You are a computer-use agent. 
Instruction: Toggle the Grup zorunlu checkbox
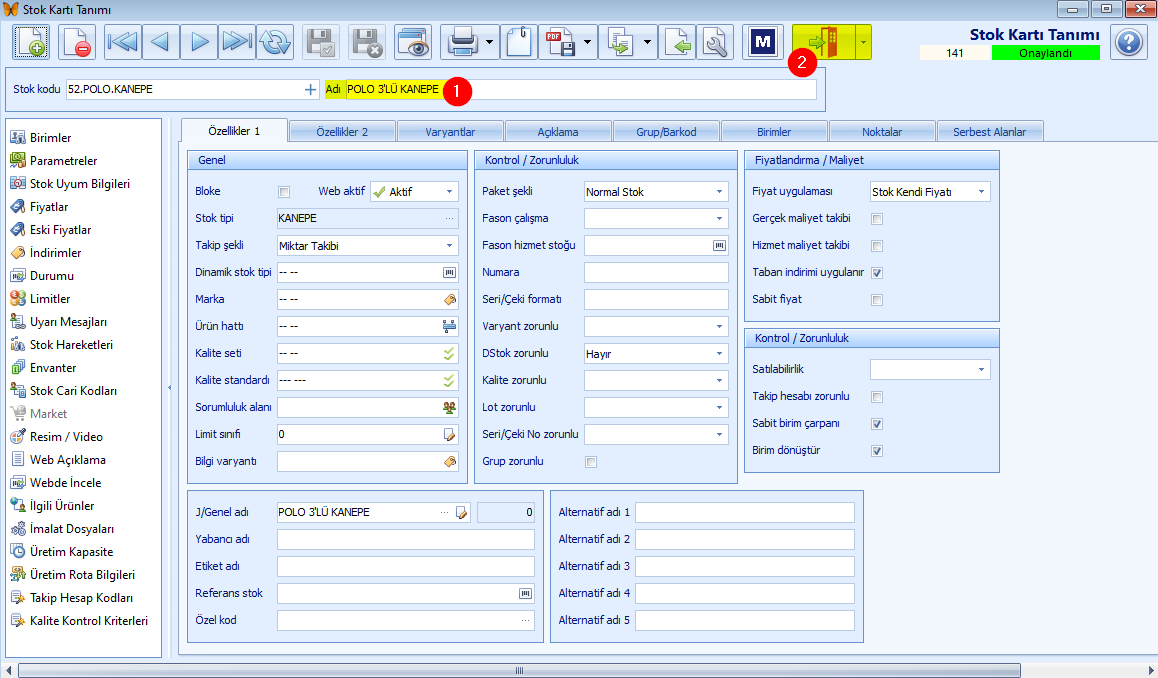pyautogui.click(x=591, y=462)
